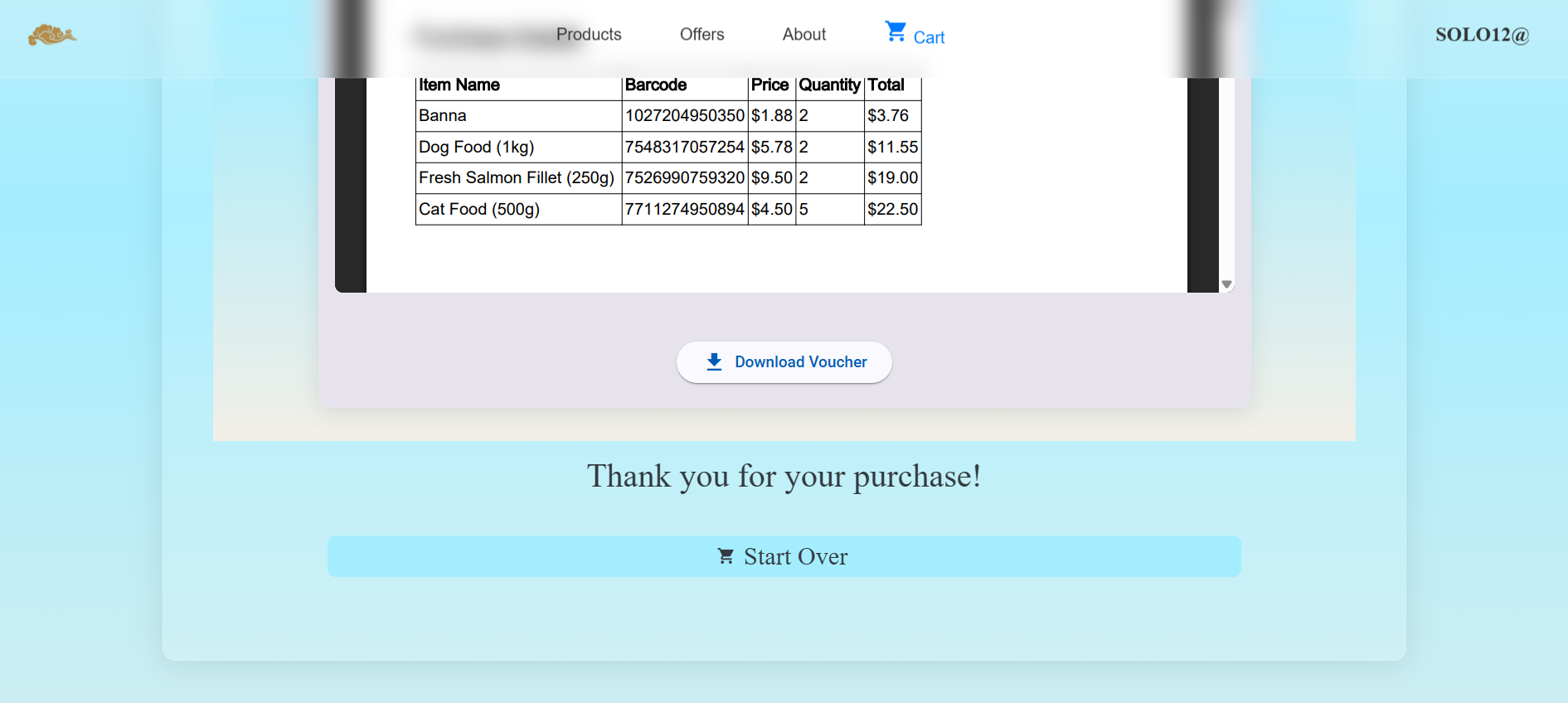Click the Thank you for your purchase heading

point(784,476)
